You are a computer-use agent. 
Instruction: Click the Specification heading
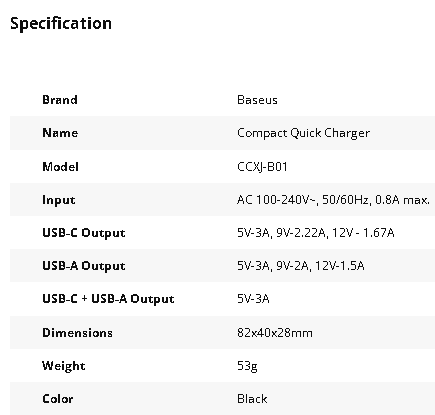pyautogui.click(x=61, y=24)
